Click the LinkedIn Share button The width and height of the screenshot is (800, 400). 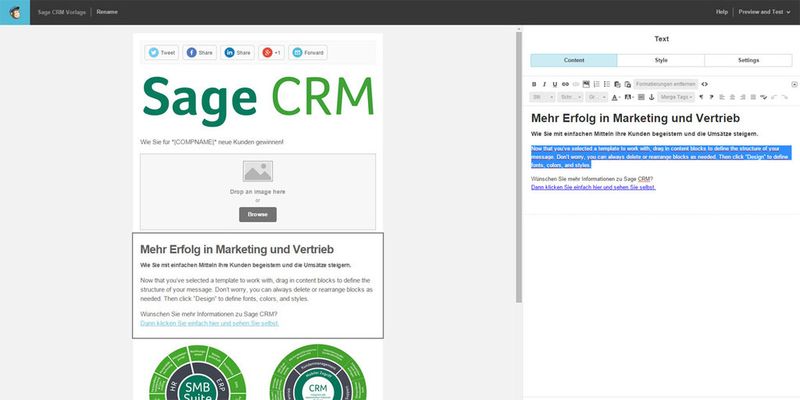pyautogui.click(x=237, y=53)
